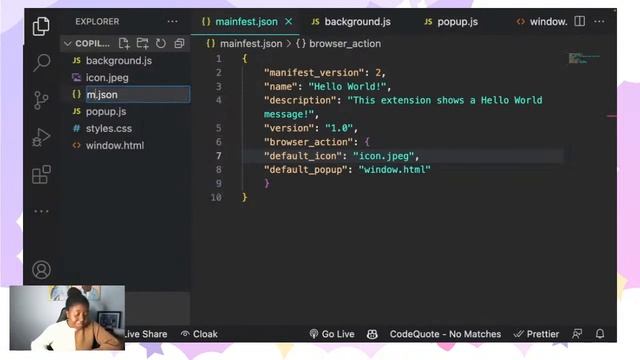Start Go Live server from status bar
This screenshot has height=360, width=640.
[332, 334]
